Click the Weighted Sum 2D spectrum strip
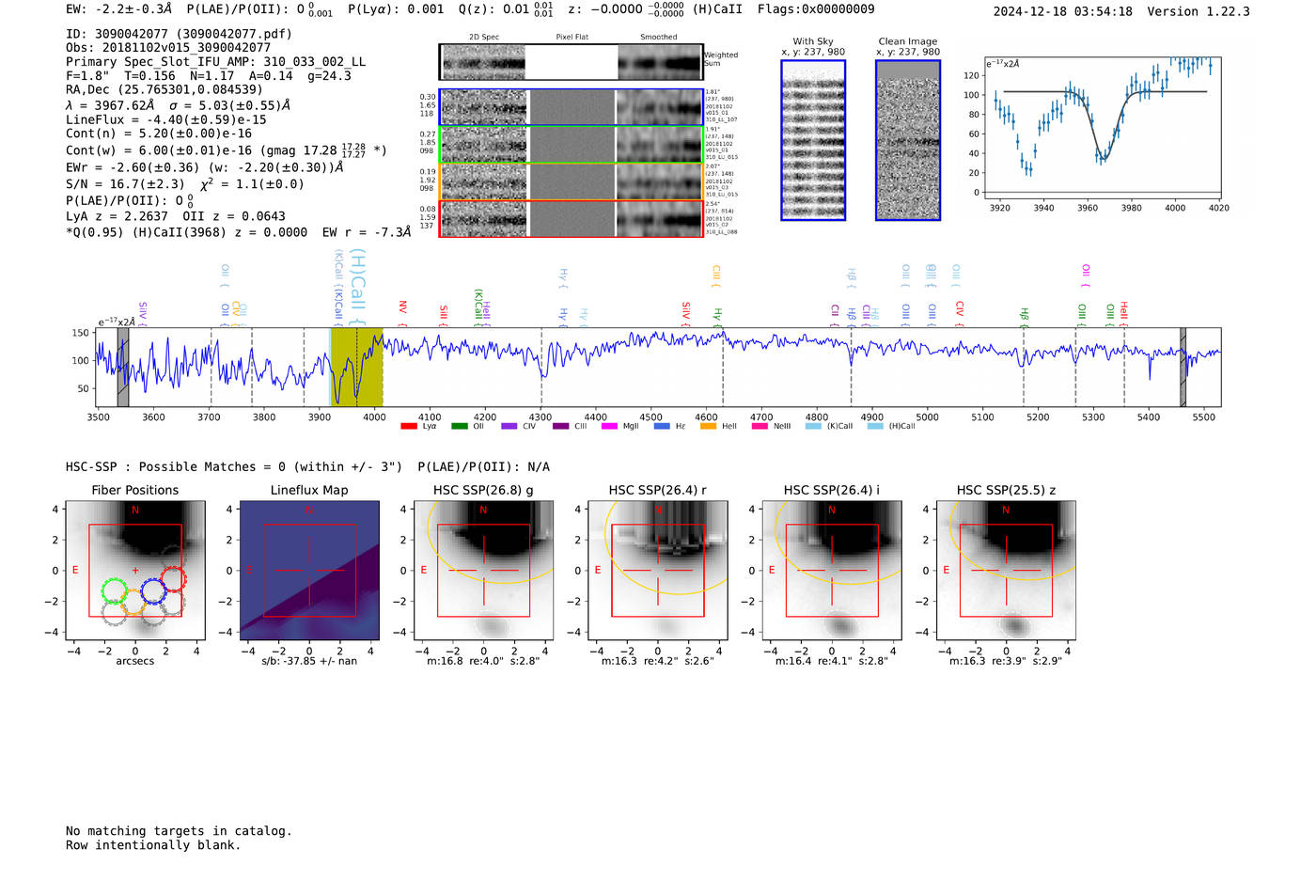This screenshot has width=1316, height=896. (572, 62)
